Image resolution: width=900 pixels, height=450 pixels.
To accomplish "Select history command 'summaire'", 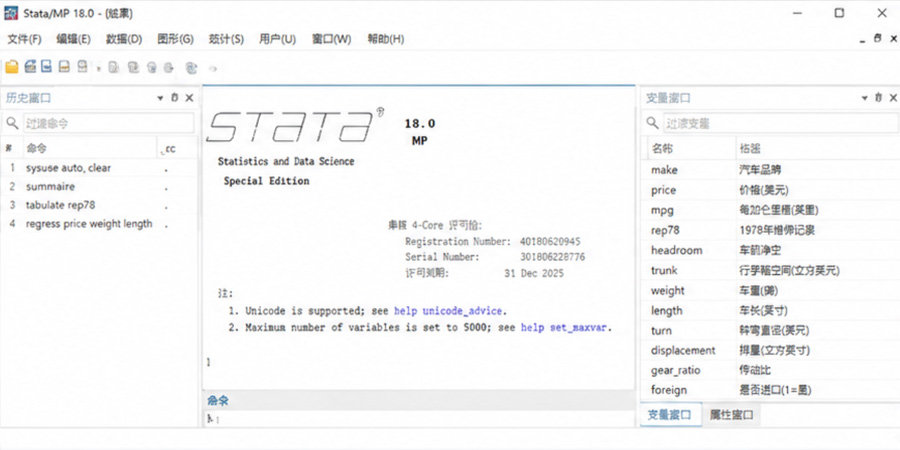I will coord(99,187).
